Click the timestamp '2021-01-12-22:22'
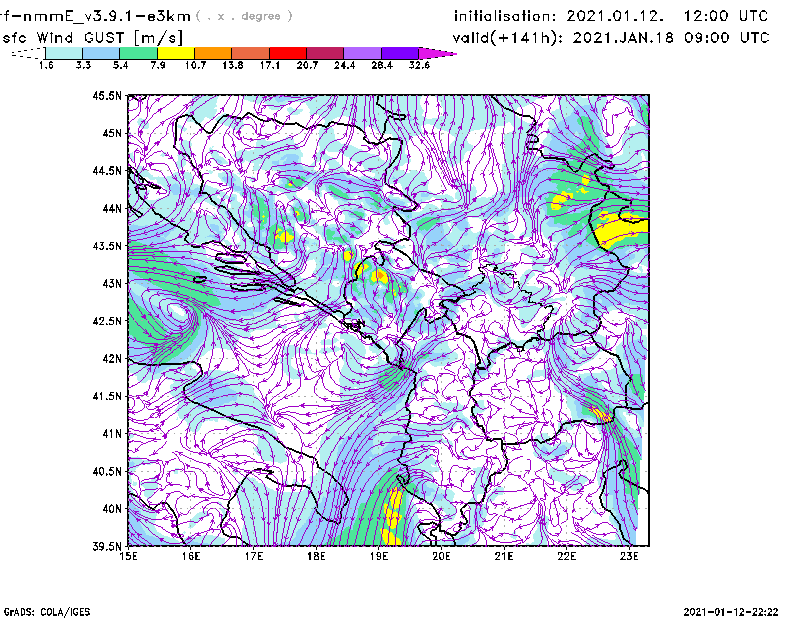Image resolution: width=800 pixels, height=618 pixels. click(731, 612)
